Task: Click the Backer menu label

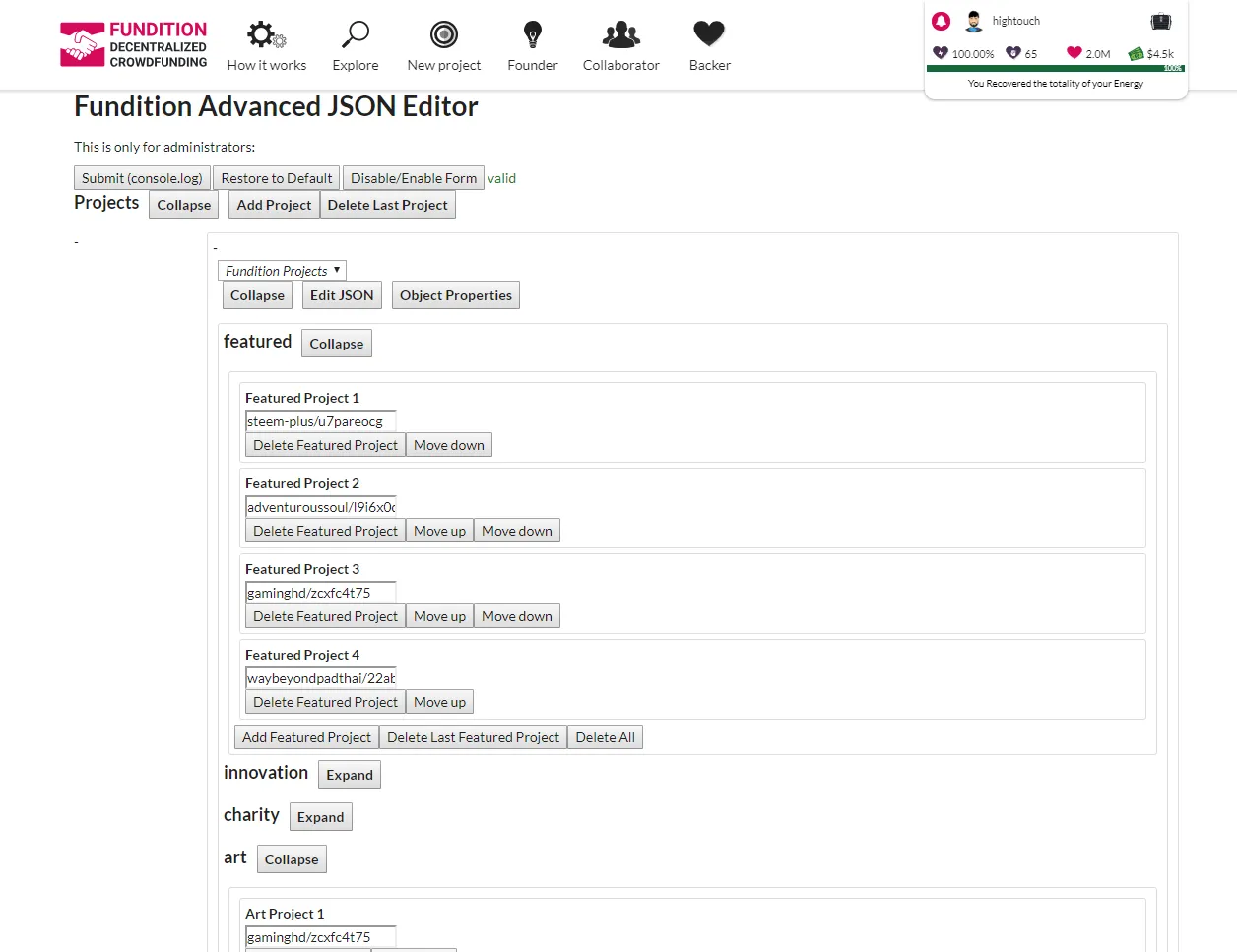Action: [710, 65]
